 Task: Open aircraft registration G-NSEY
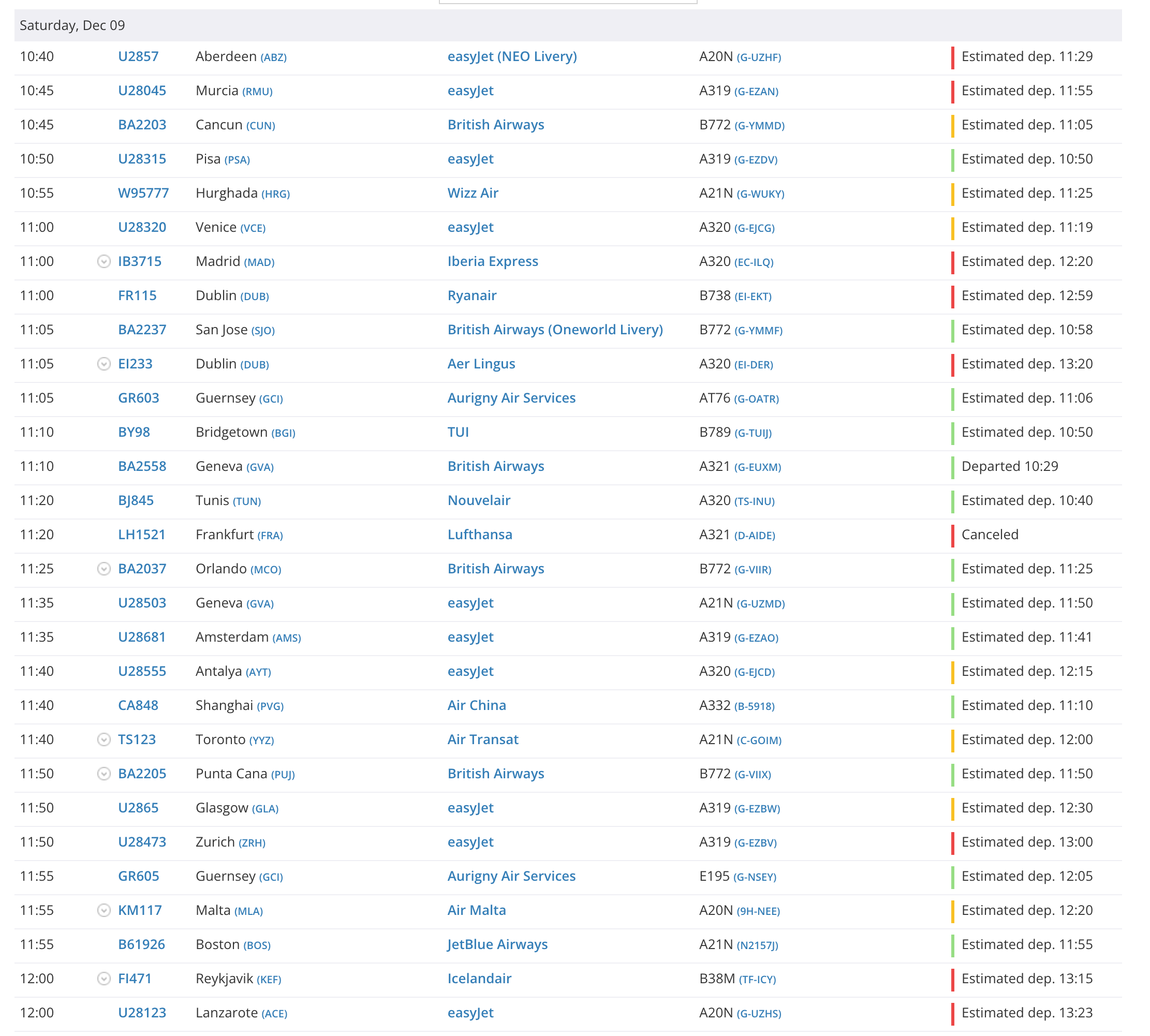click(755, 877)
